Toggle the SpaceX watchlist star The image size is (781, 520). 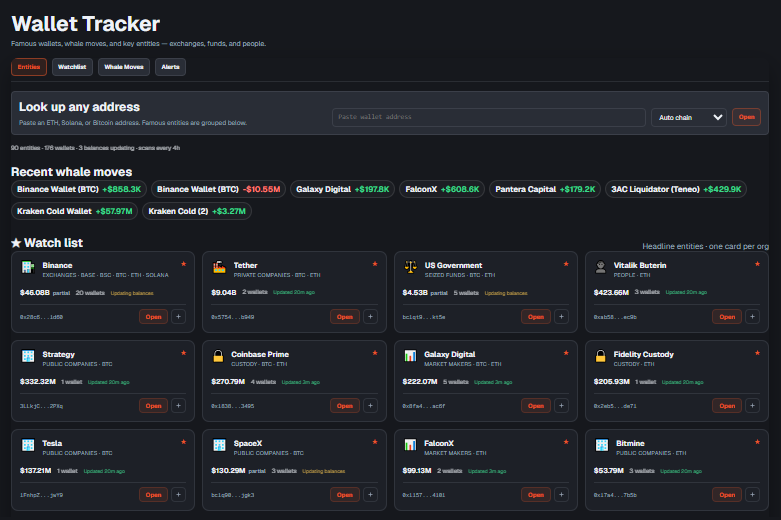[x=375, y=442]
